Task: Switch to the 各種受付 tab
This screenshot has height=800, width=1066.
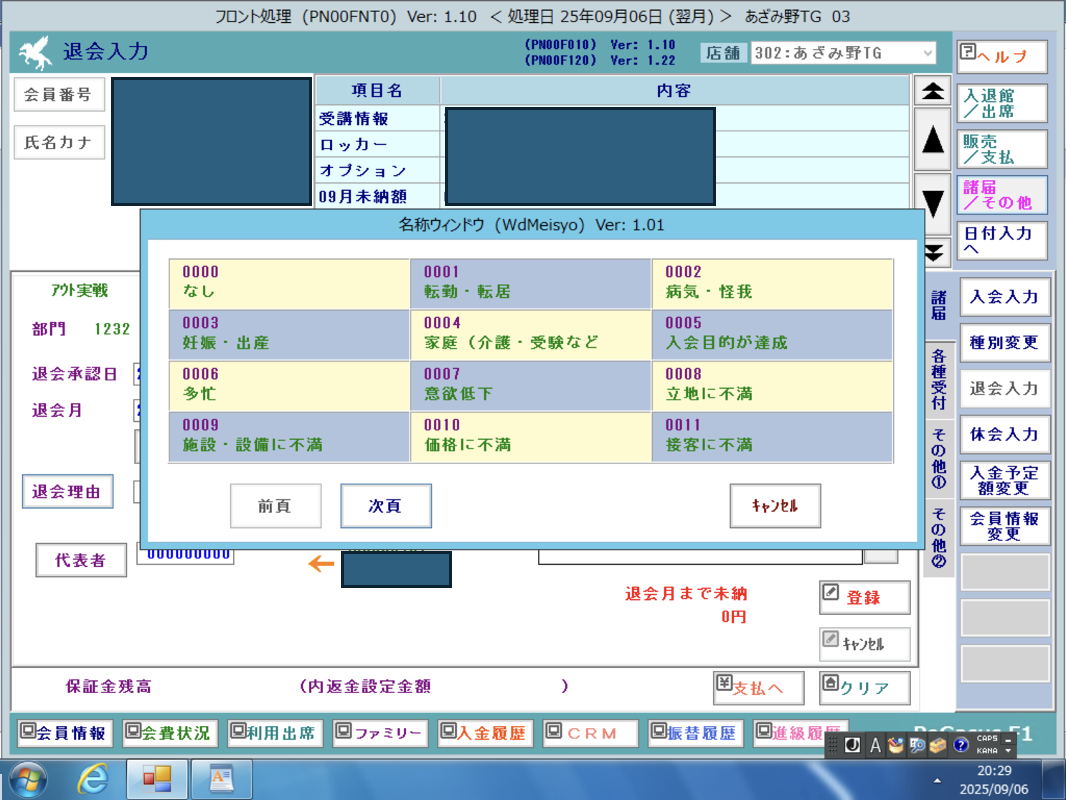Action: [x=938, y=380]
